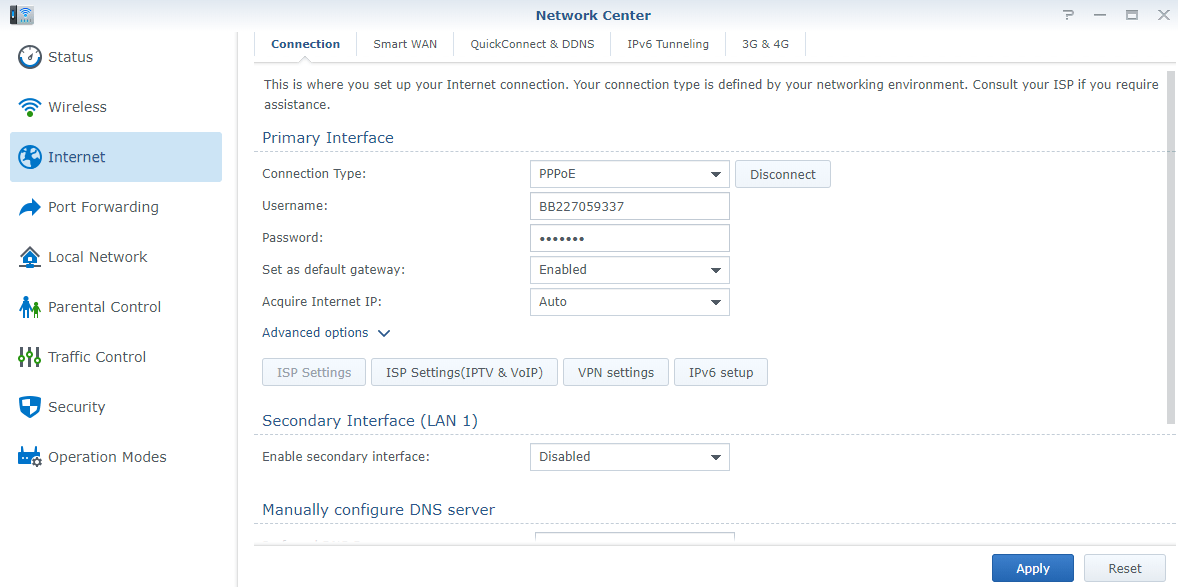
Task: Click the Traffic Control sliders icon
Action: (x=31, y=357)
